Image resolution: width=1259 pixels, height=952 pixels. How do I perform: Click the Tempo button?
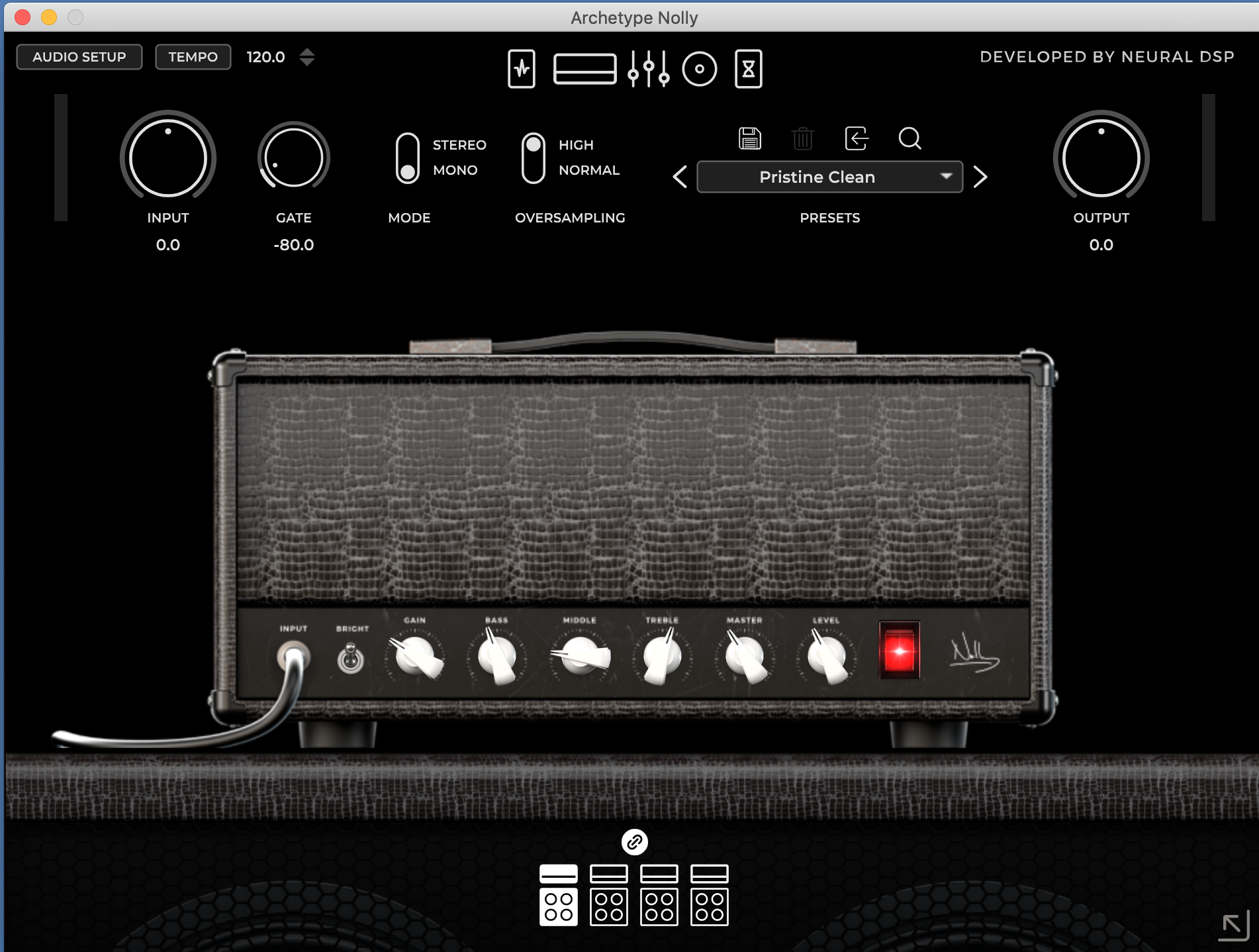point(193,57)
